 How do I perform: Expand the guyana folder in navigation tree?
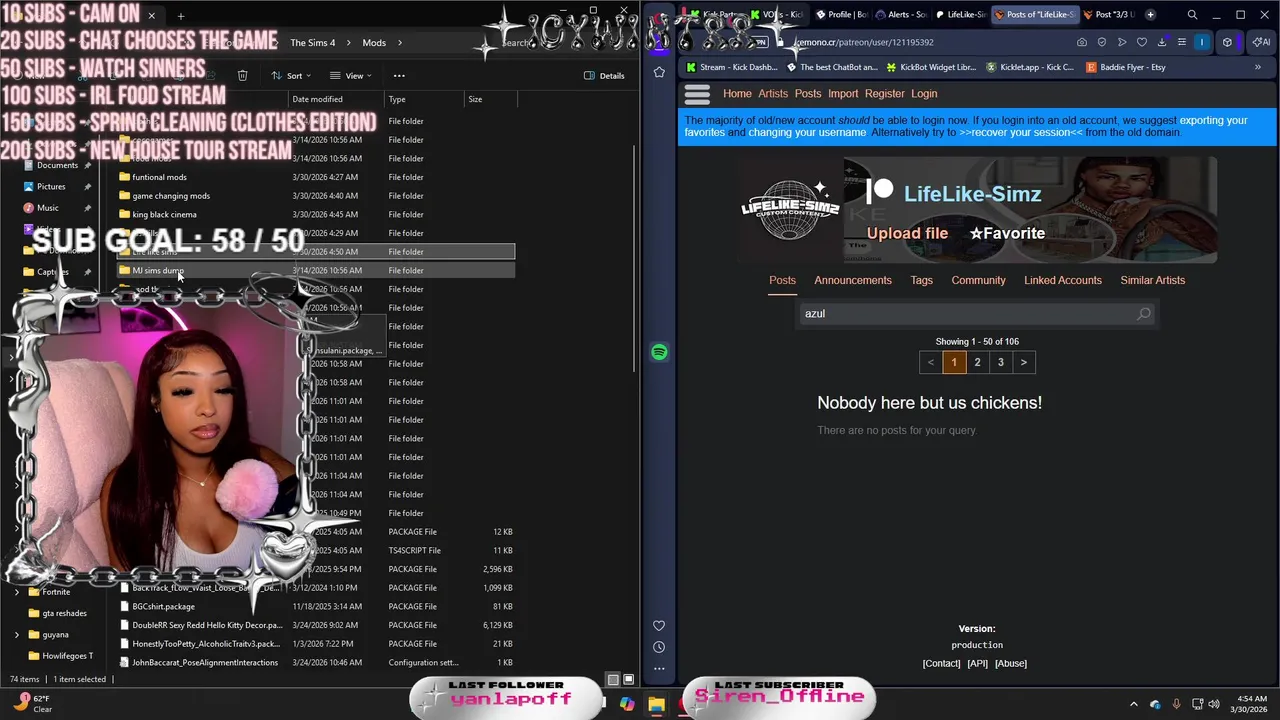tap(17, 634)
